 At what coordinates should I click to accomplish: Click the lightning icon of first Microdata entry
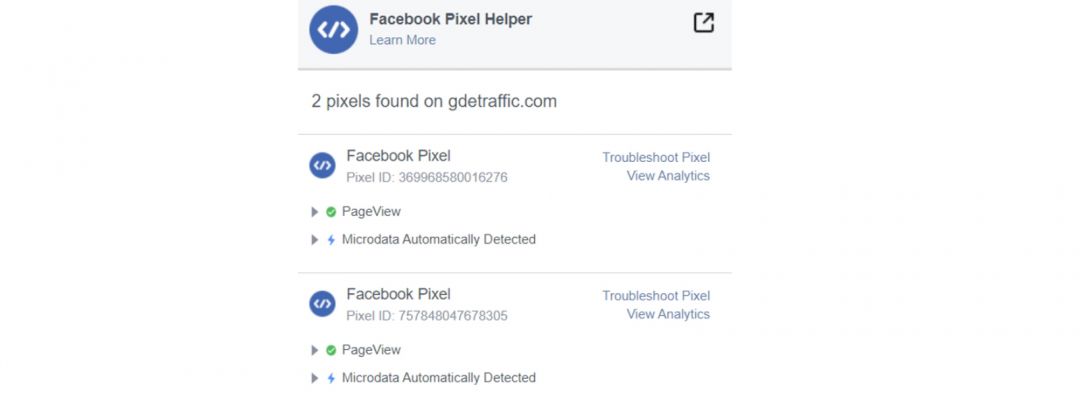[331, 240]
